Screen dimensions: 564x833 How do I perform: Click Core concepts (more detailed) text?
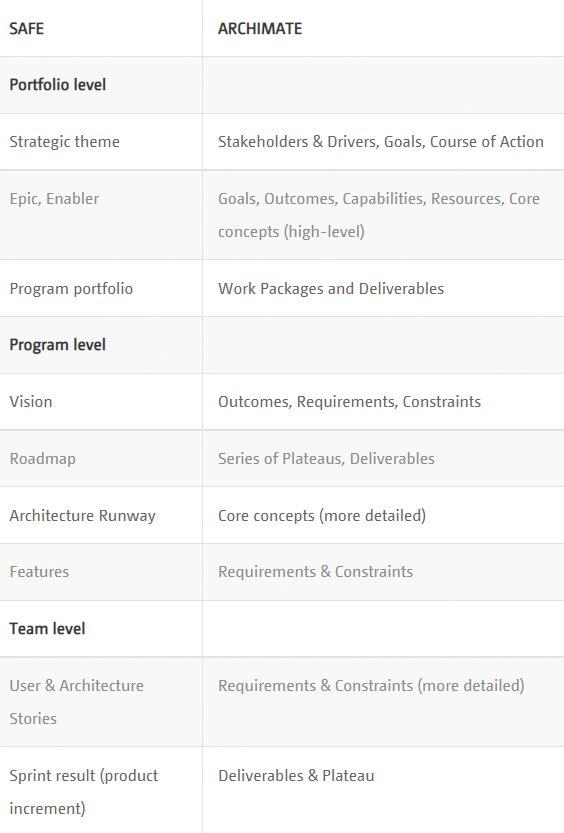pos(322,515)
